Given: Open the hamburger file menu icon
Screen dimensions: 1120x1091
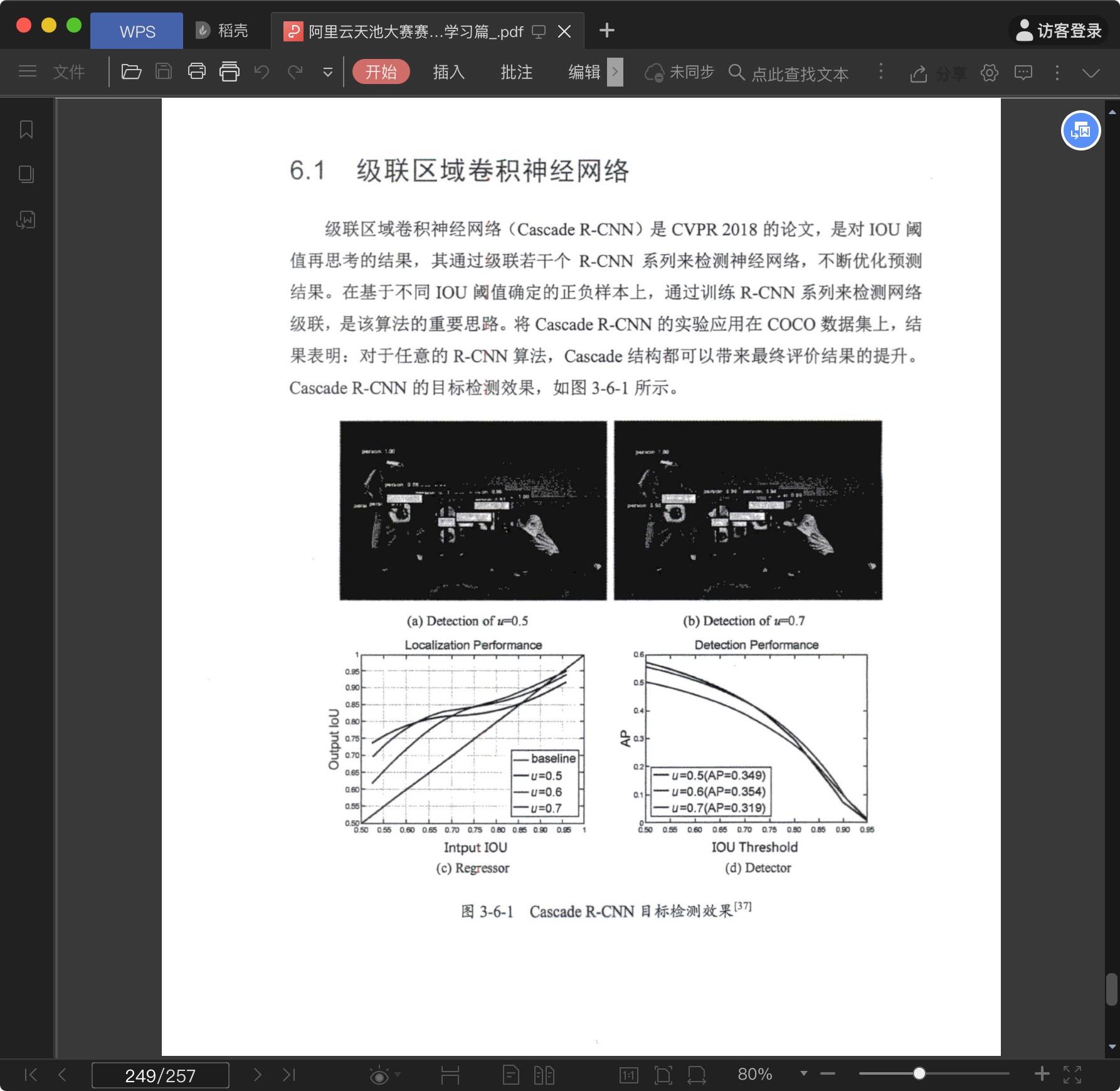Looking at the screenshot, I should click(x=28, y=71).
